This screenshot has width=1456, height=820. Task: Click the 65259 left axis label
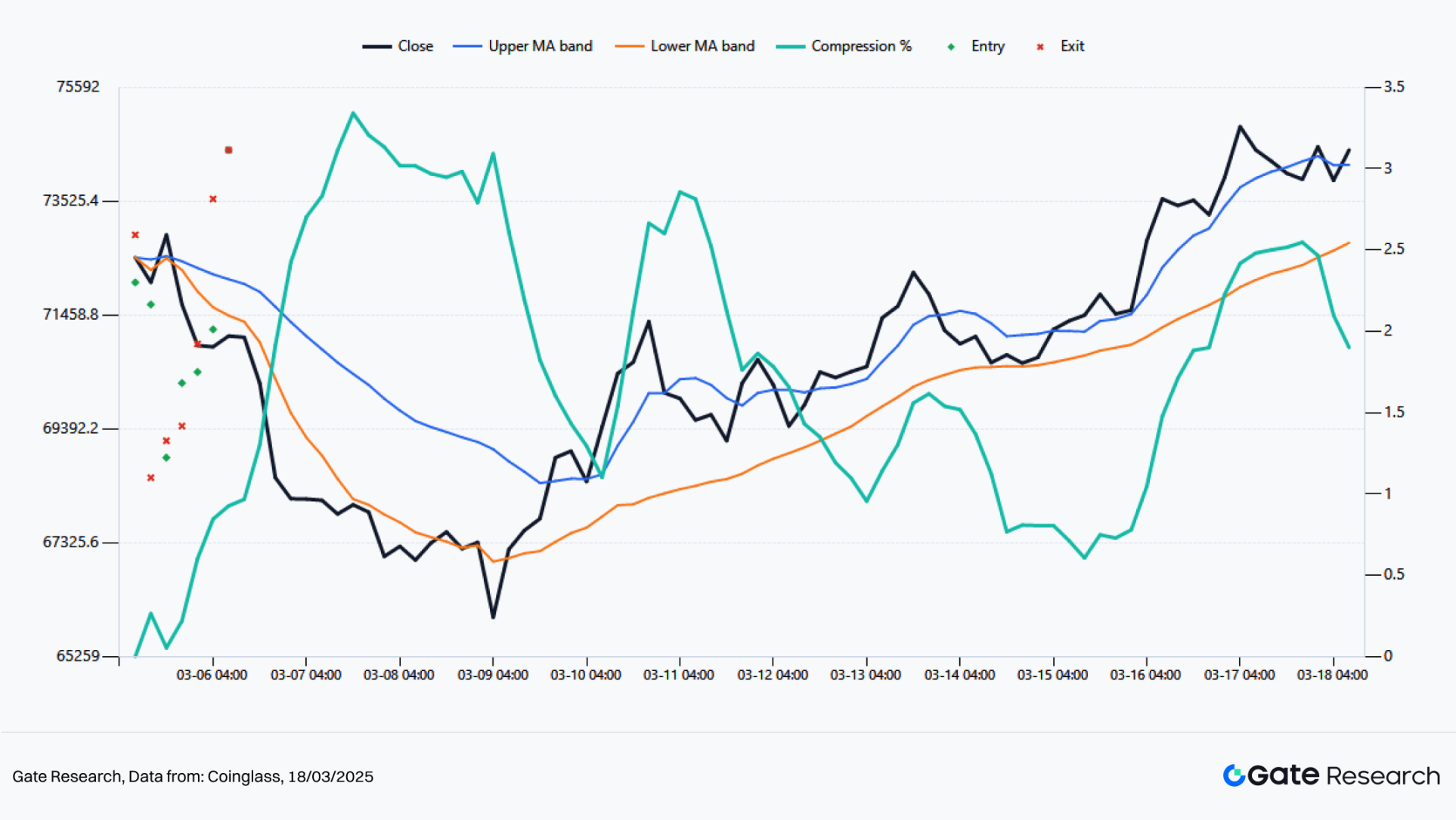78,655
